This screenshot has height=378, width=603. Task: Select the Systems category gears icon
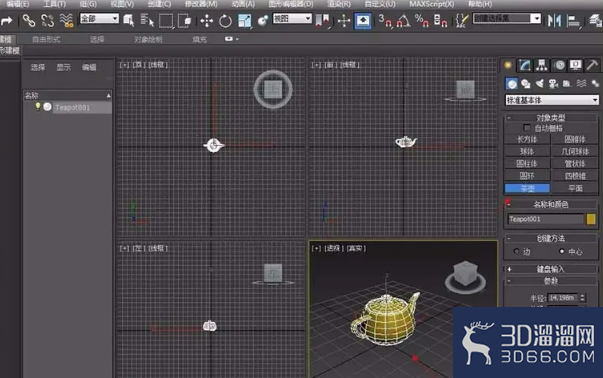tap(595, 83)
